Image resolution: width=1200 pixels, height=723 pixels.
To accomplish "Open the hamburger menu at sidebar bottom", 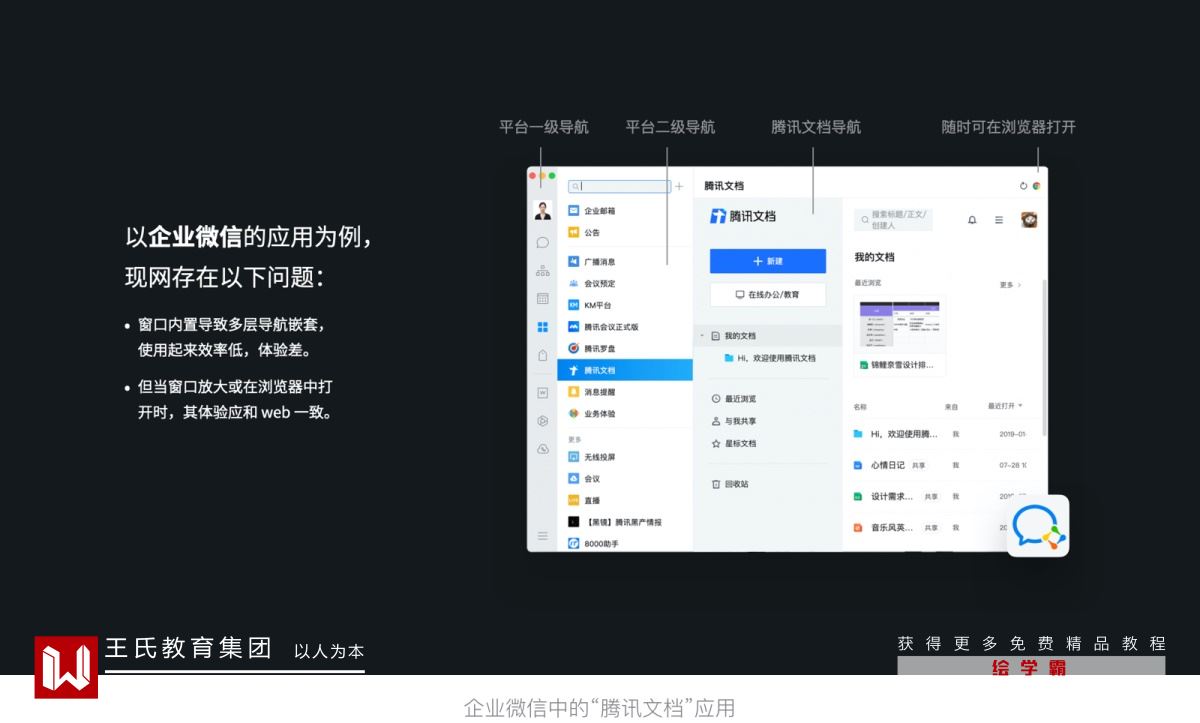I will [543, 536].
